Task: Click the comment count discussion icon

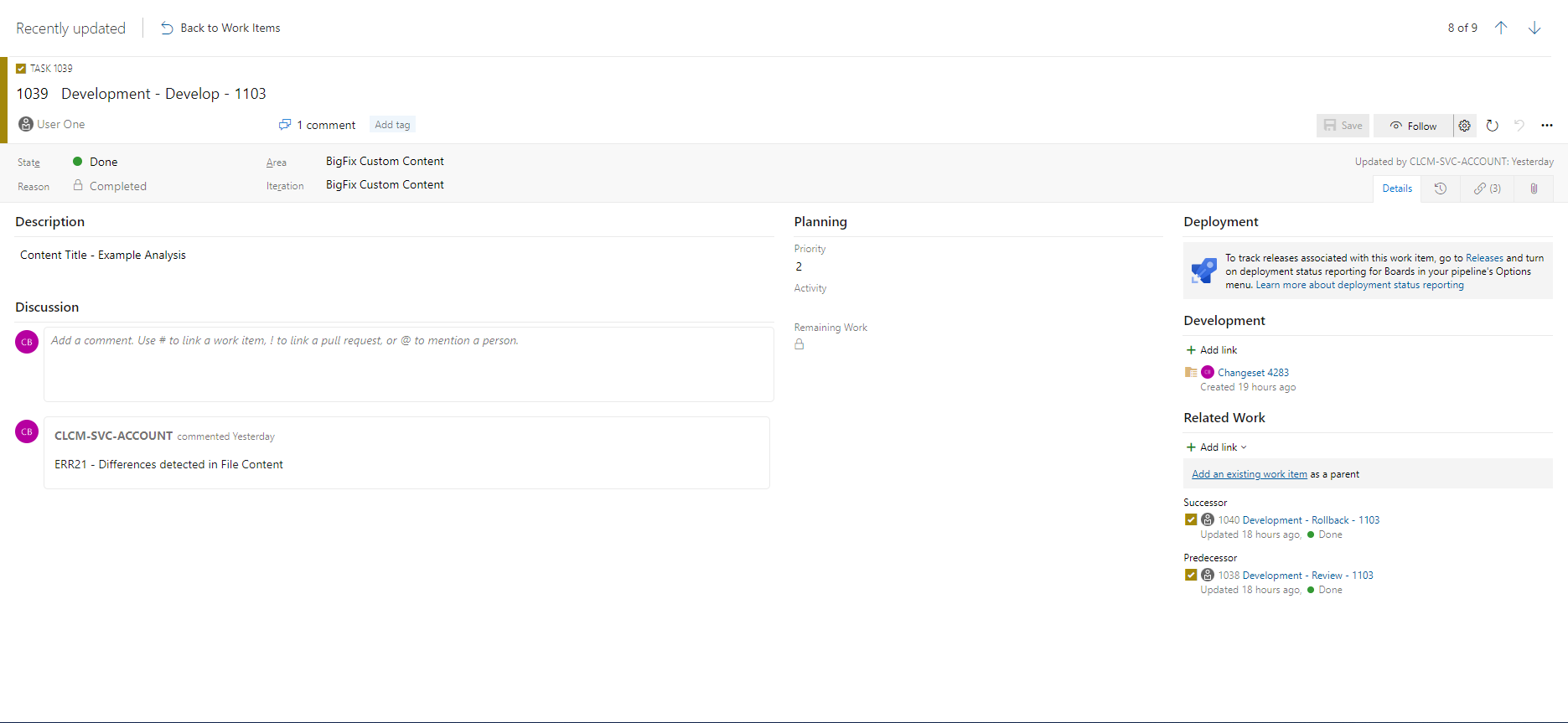Action: click(285, 125)
